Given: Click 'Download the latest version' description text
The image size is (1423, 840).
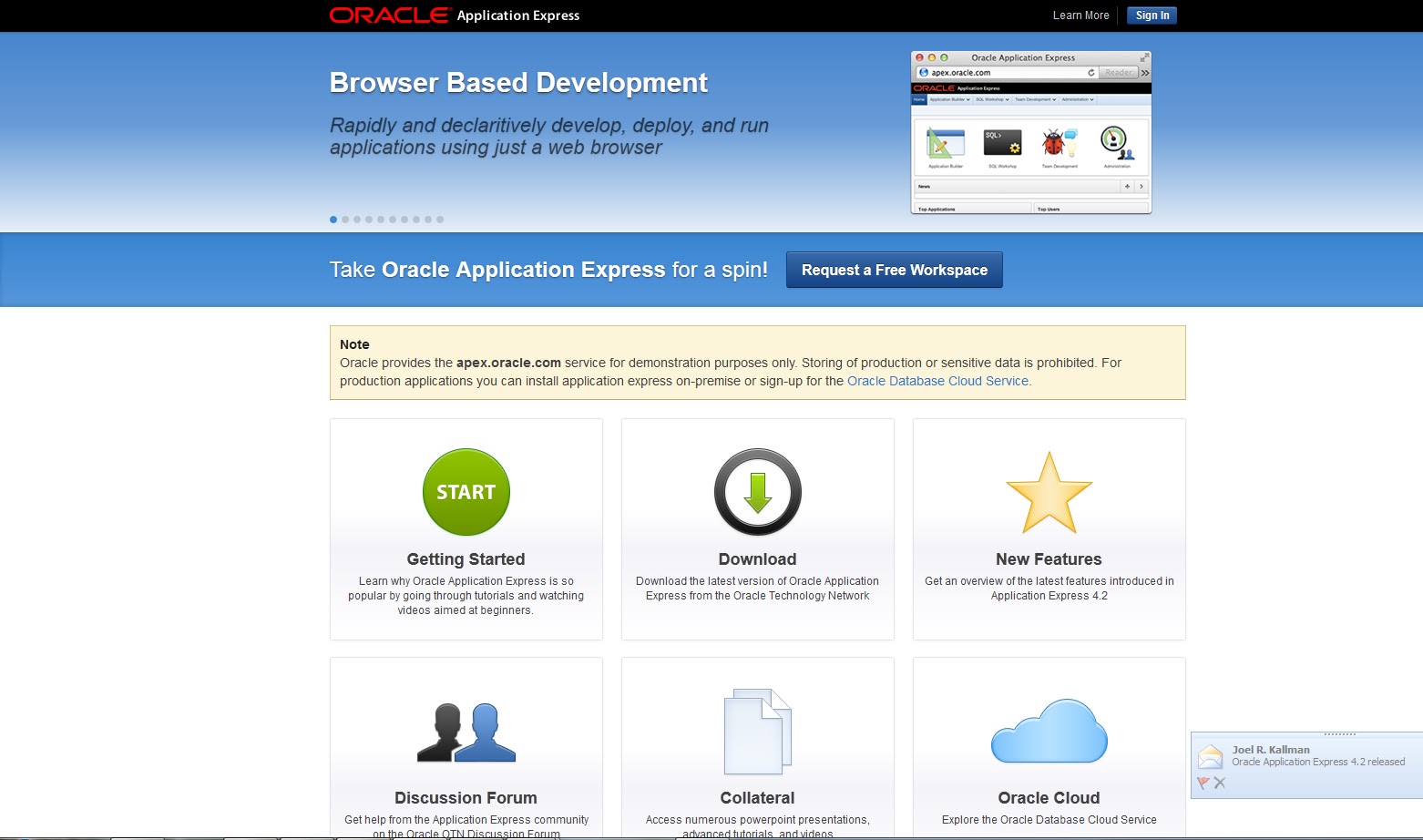Looking at the screenshot, I should 757,589.
